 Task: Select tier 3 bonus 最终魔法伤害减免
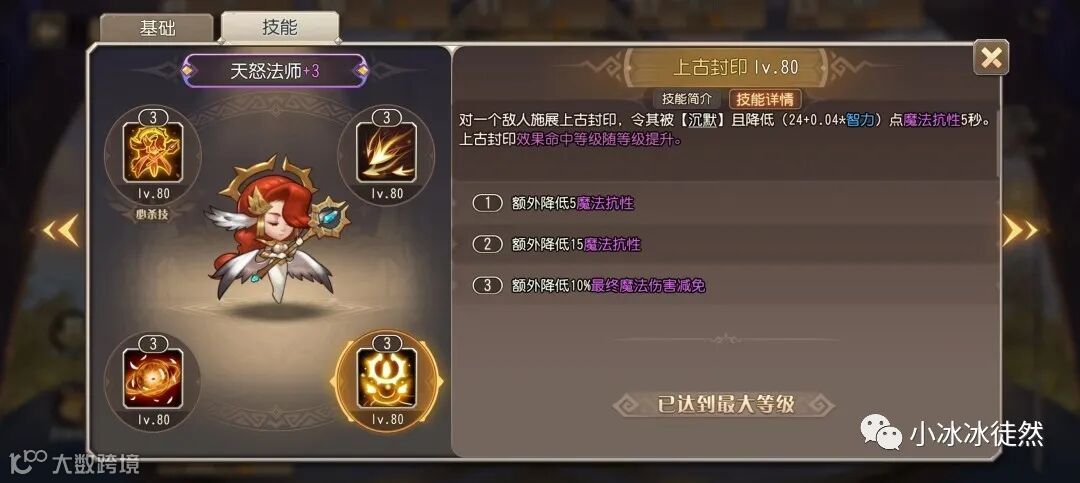(x=729, y=285)
